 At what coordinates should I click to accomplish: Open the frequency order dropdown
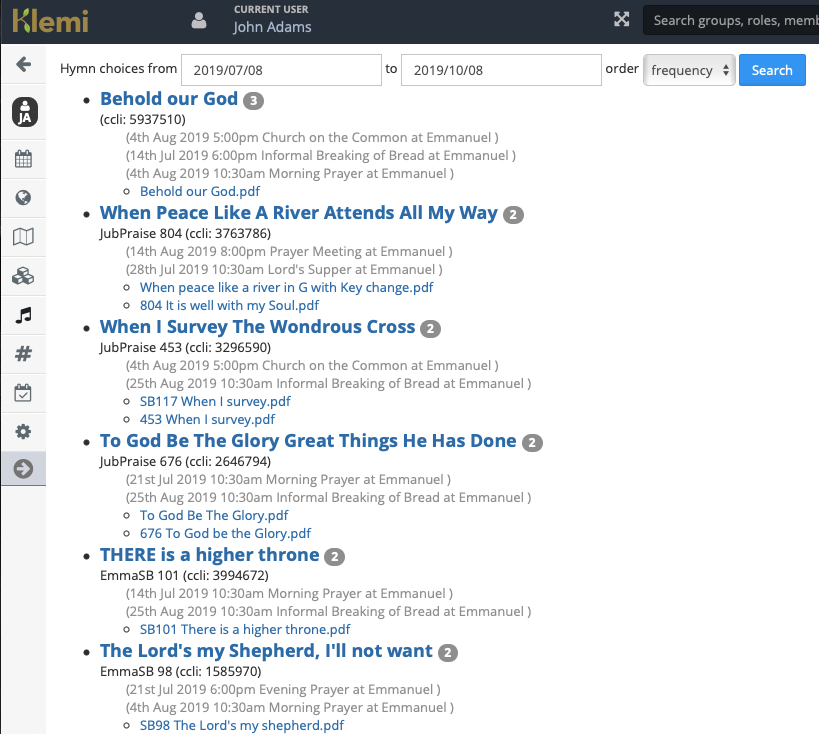689,70
